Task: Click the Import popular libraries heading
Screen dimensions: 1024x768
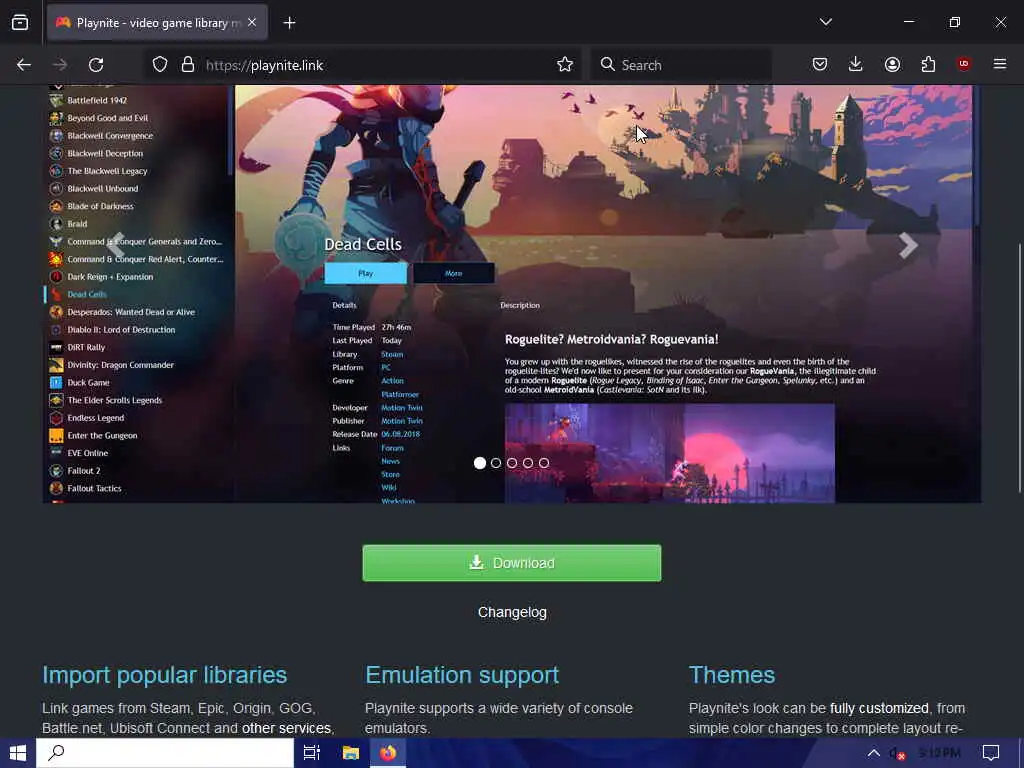Action: tap(165, 675)
